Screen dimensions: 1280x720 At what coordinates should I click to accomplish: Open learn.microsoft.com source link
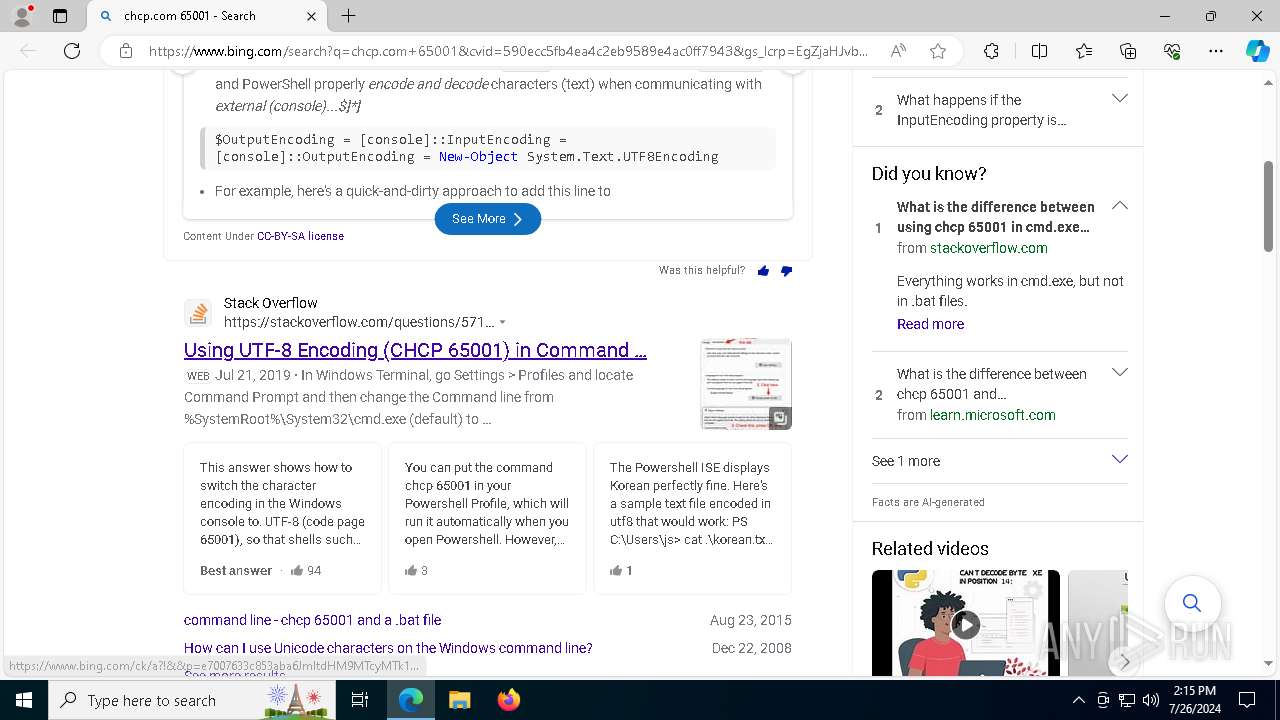pyautogui.click(x=992, y=415)
